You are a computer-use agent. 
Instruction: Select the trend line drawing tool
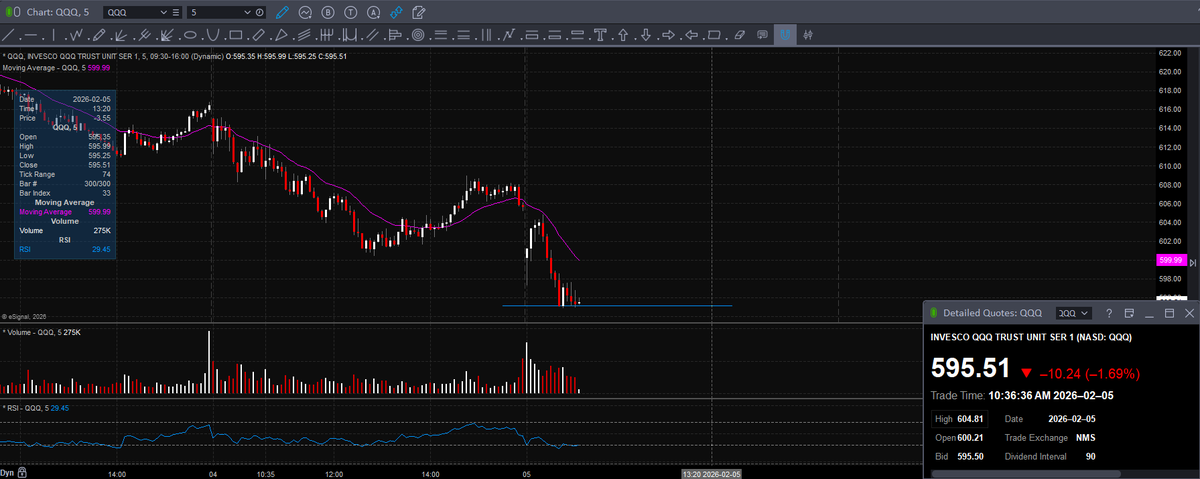click(x=8, y=35)
